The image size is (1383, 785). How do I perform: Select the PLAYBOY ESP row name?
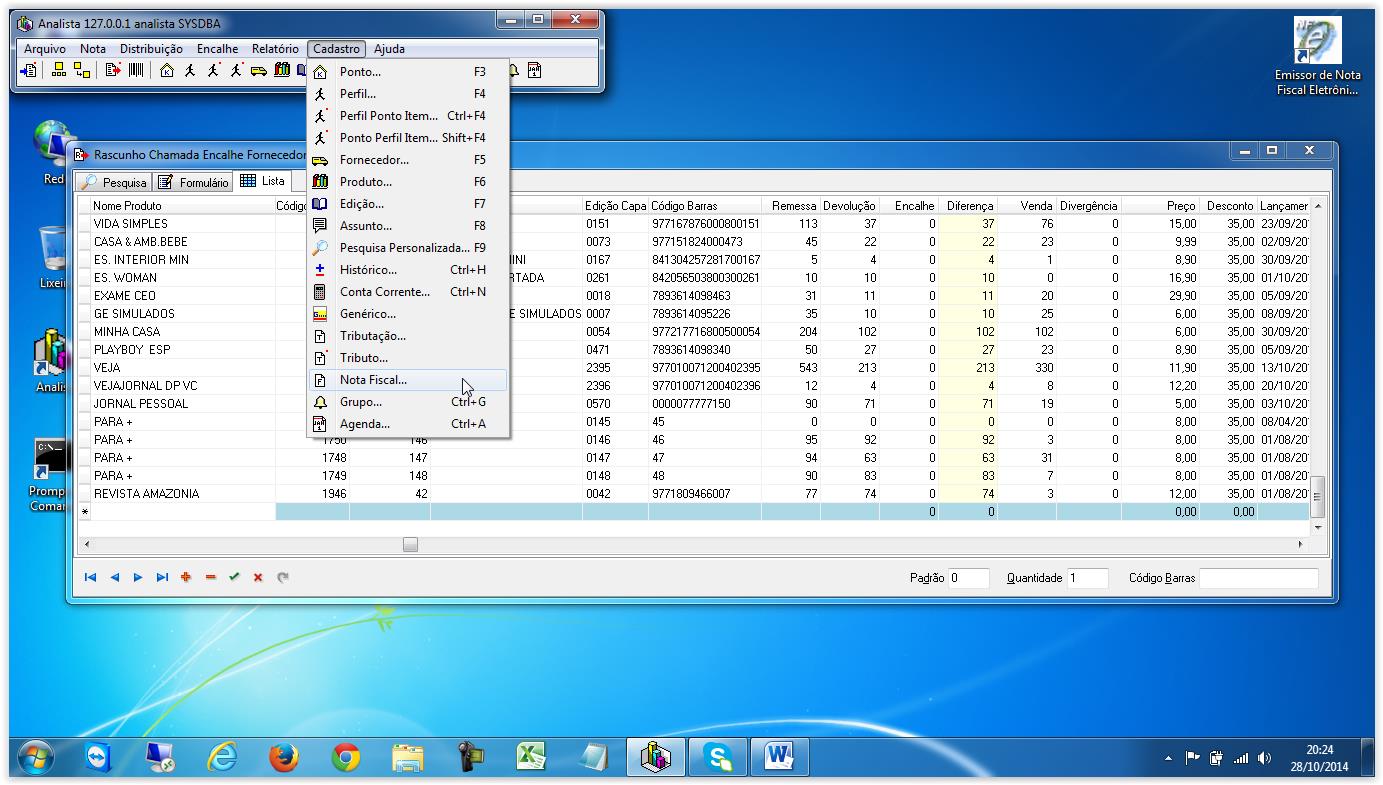132,350
